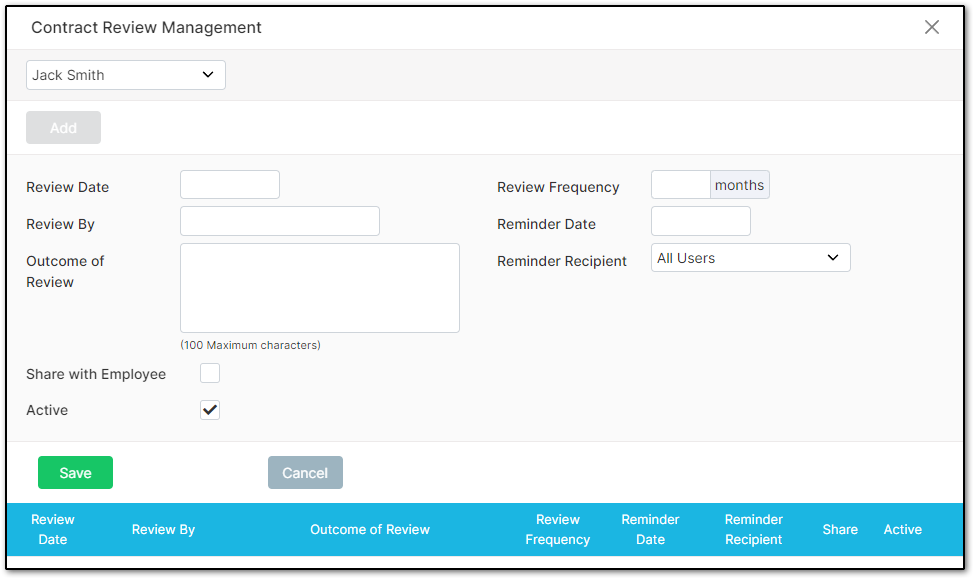This screenshot has height=579, width=974.
Task: Save the contract review
Action: [75, 473]
